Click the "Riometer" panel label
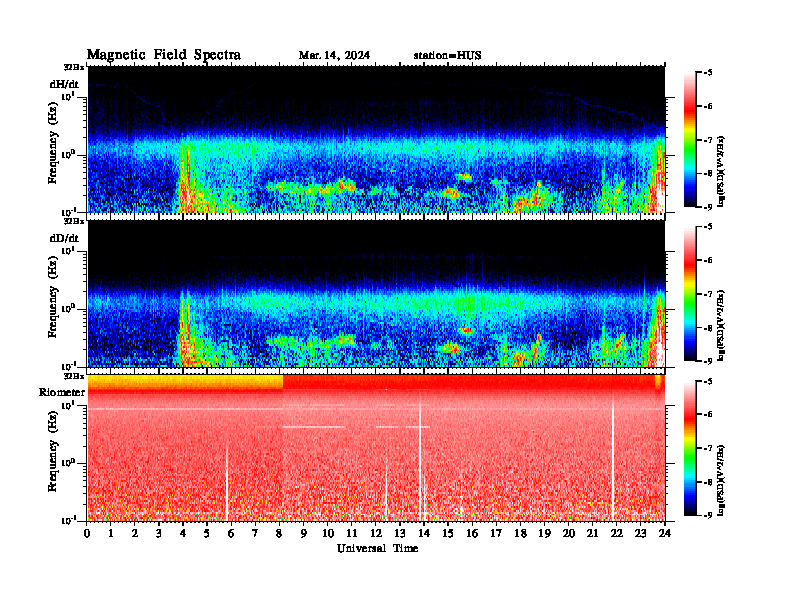Screen dimensions: 792x612 (62, 392)
